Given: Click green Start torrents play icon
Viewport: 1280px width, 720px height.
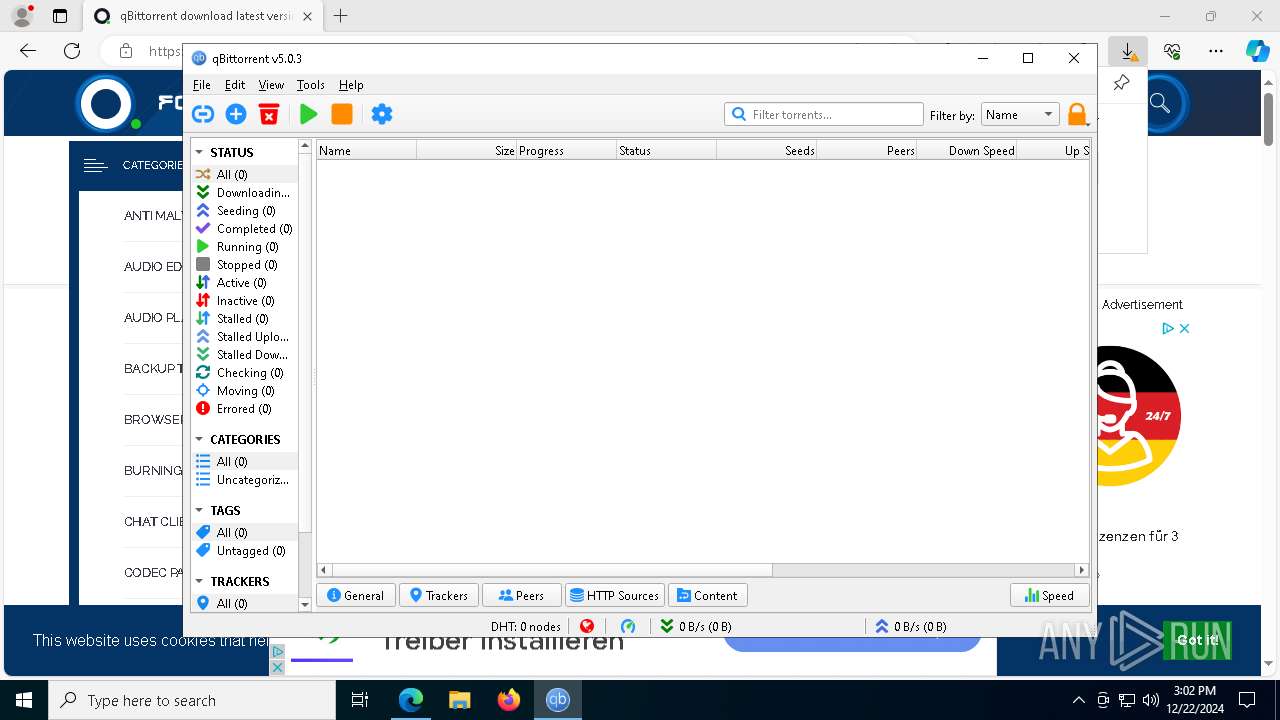Looking at the screenshot, I should pos(309,114).
